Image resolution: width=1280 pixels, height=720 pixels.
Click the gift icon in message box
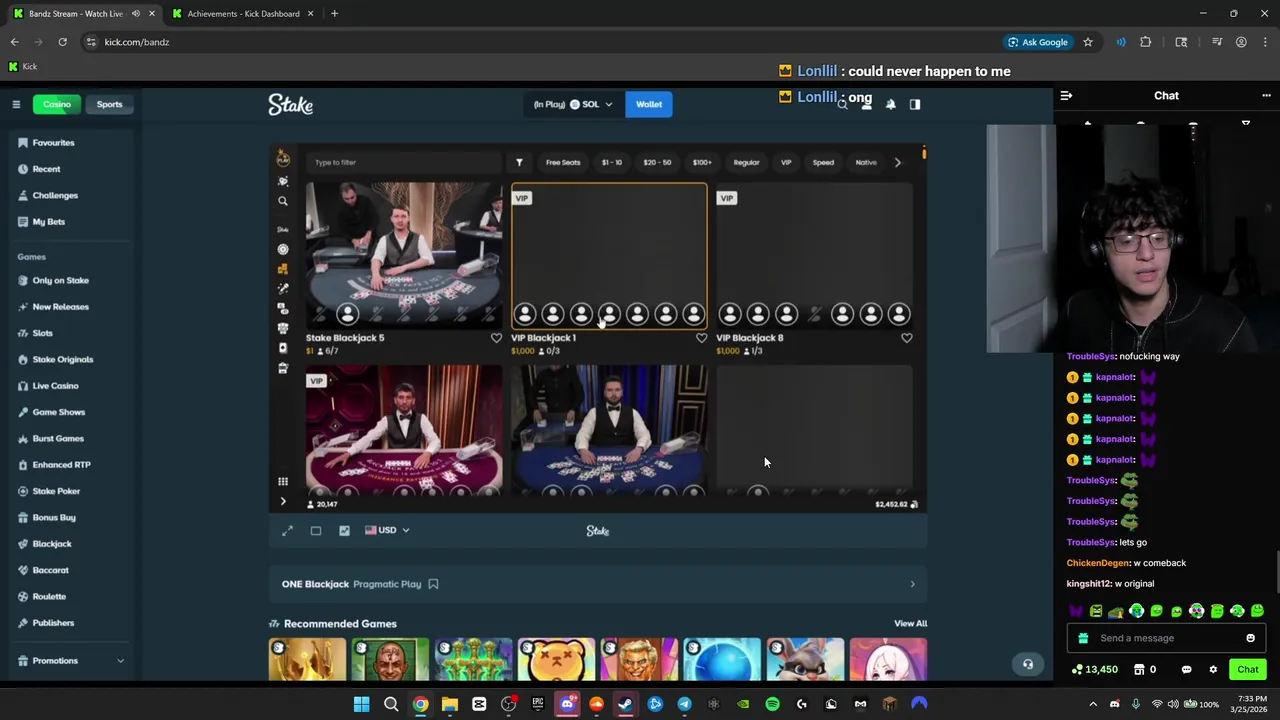(1083, 638)
